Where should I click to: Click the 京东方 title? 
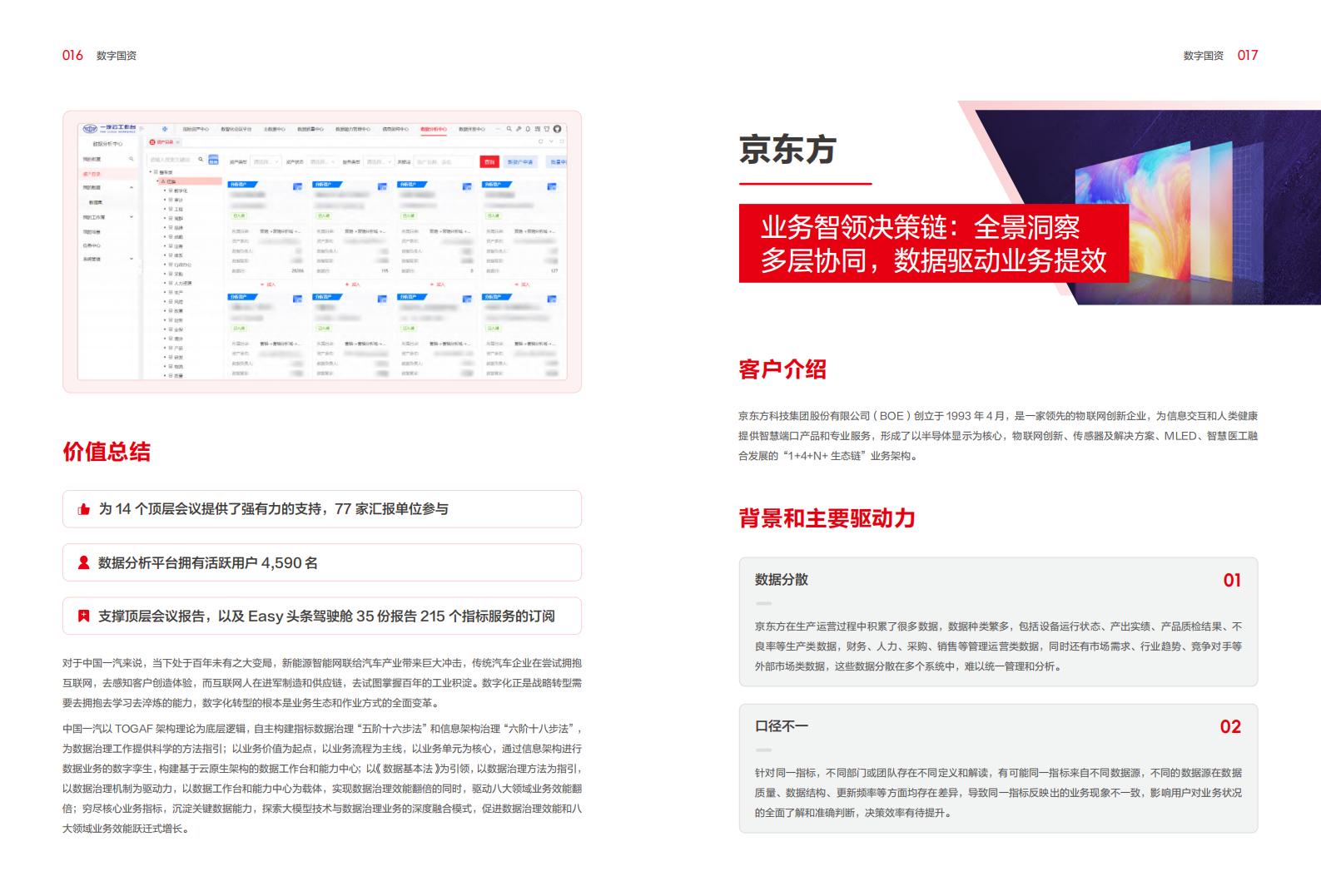[x=787, y=150]
